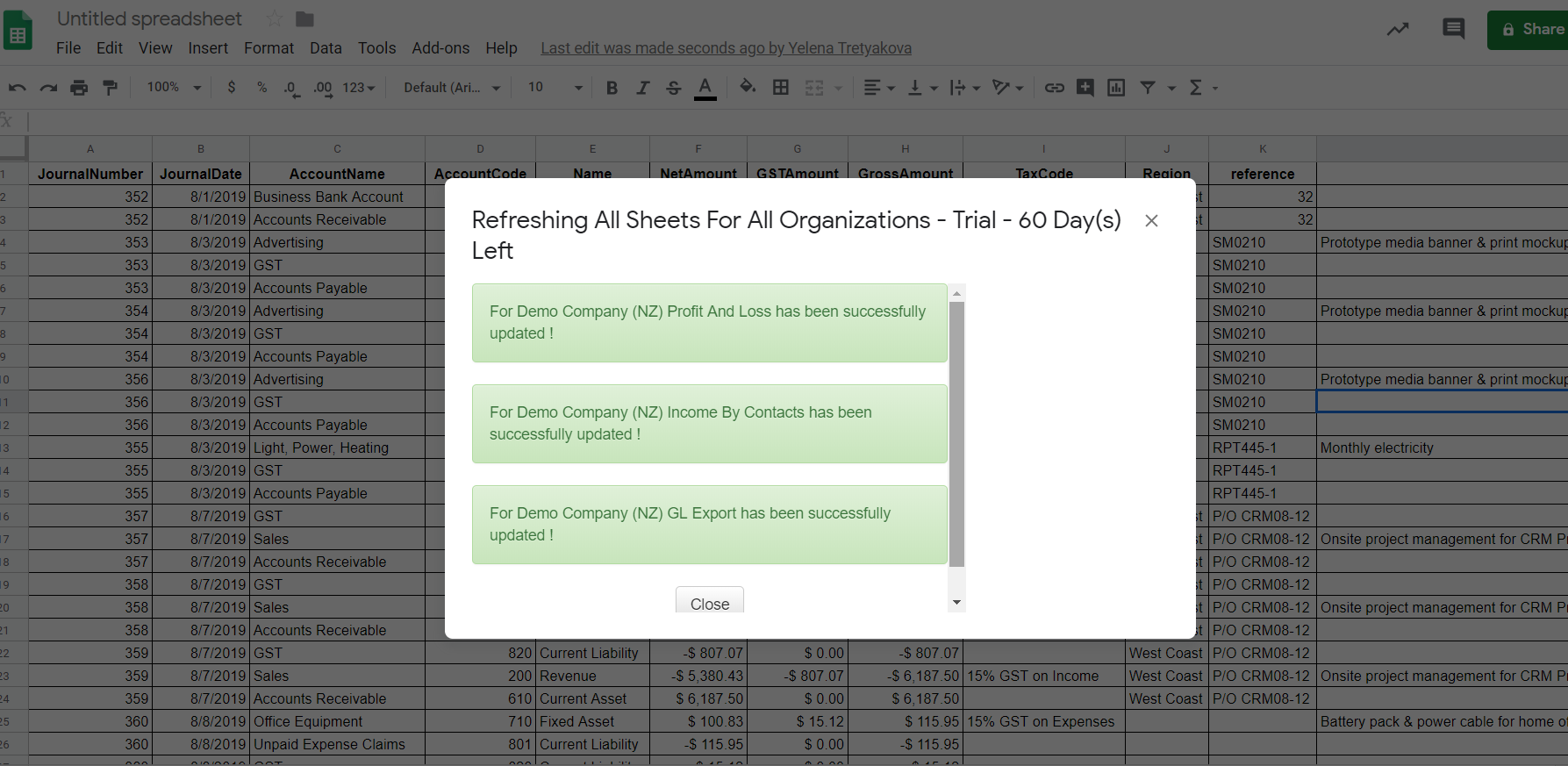Click the dialog scrollbar down arrow
The width and height of the screenshot is (1568, 766).
pyautogui.click(x=956, y=603)
